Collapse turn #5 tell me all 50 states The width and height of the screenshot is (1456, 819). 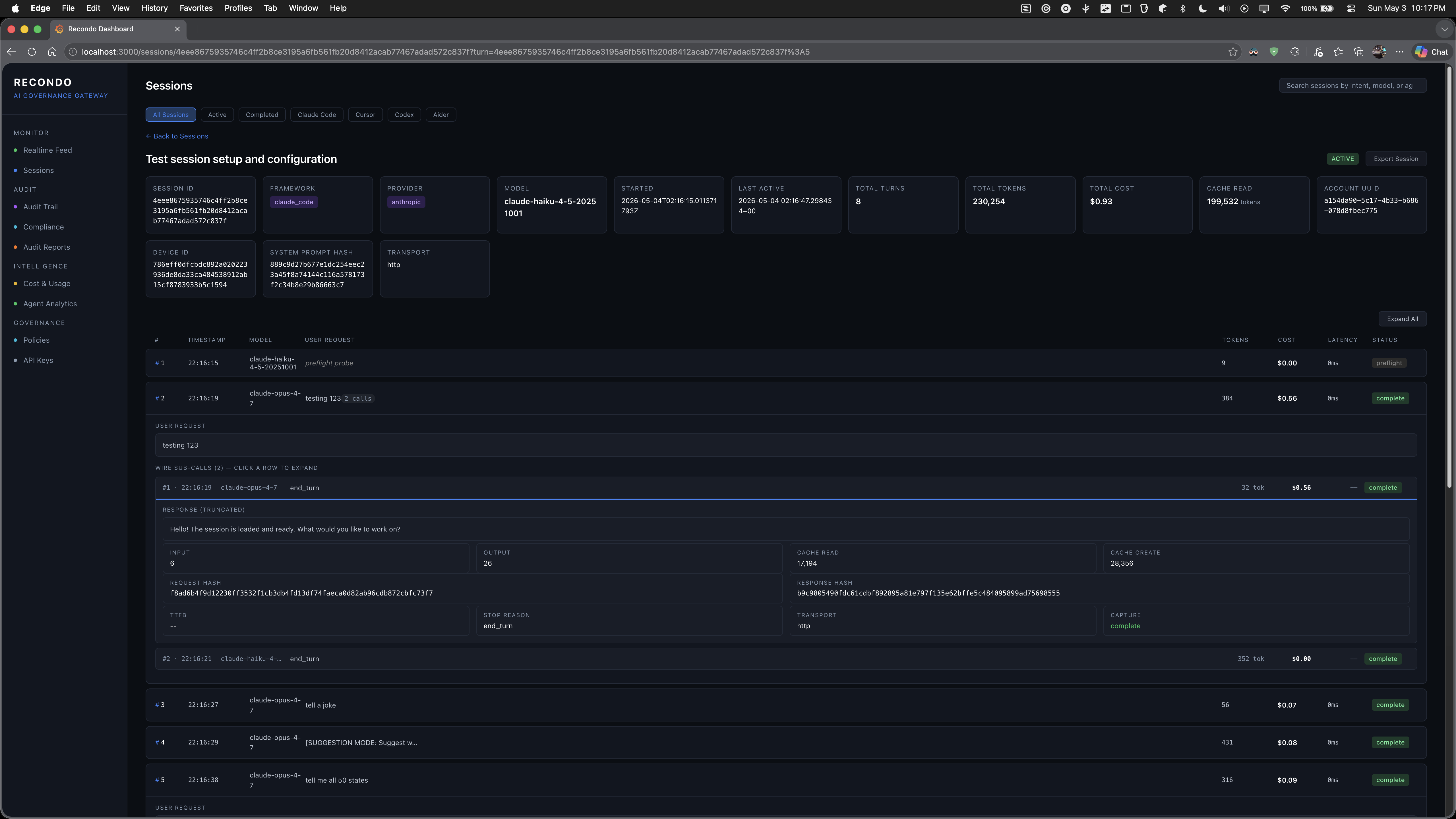click(786, 780)
